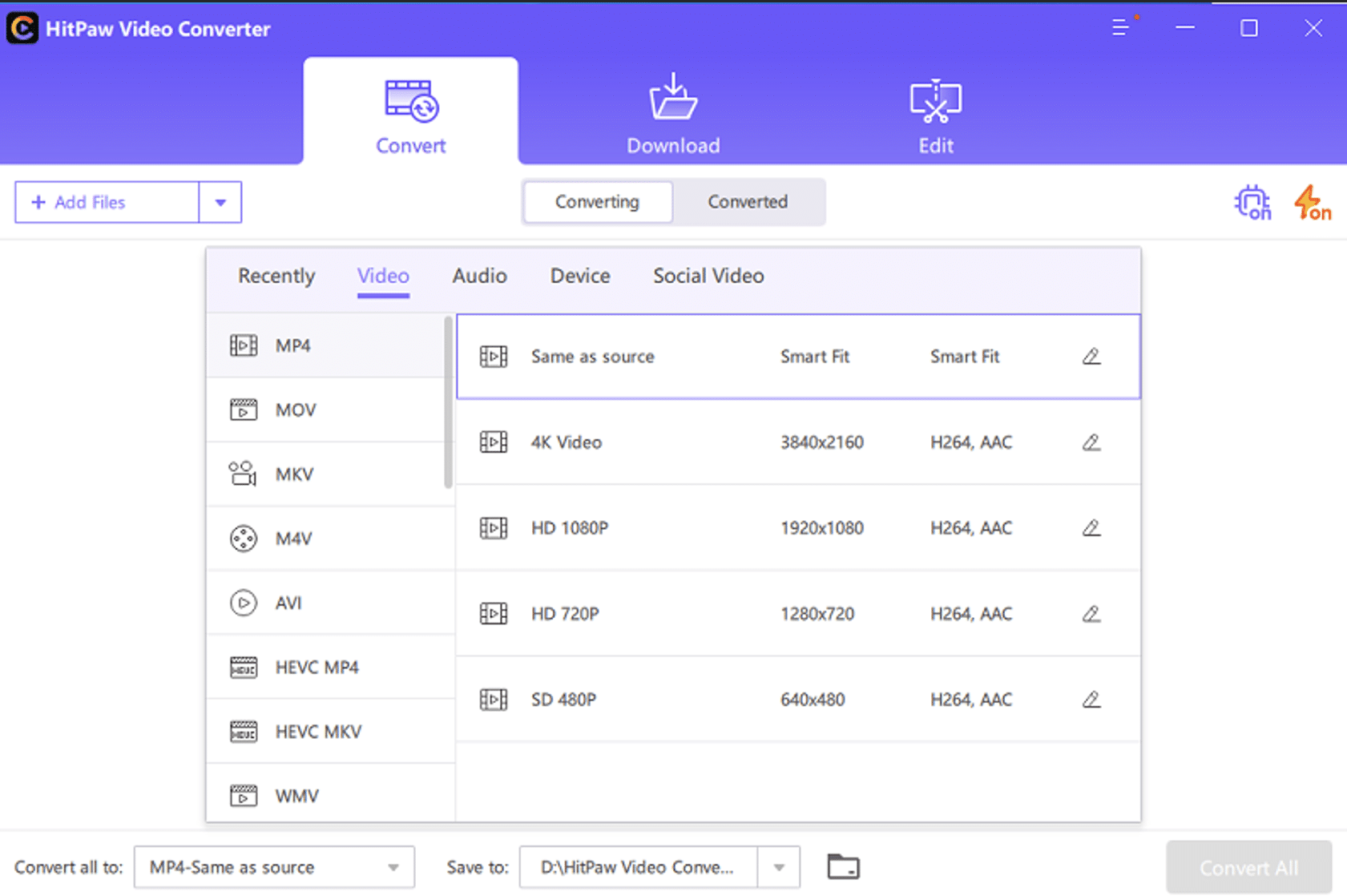
Task: Click film icon beside SD 480P
Action: [494, 700]
